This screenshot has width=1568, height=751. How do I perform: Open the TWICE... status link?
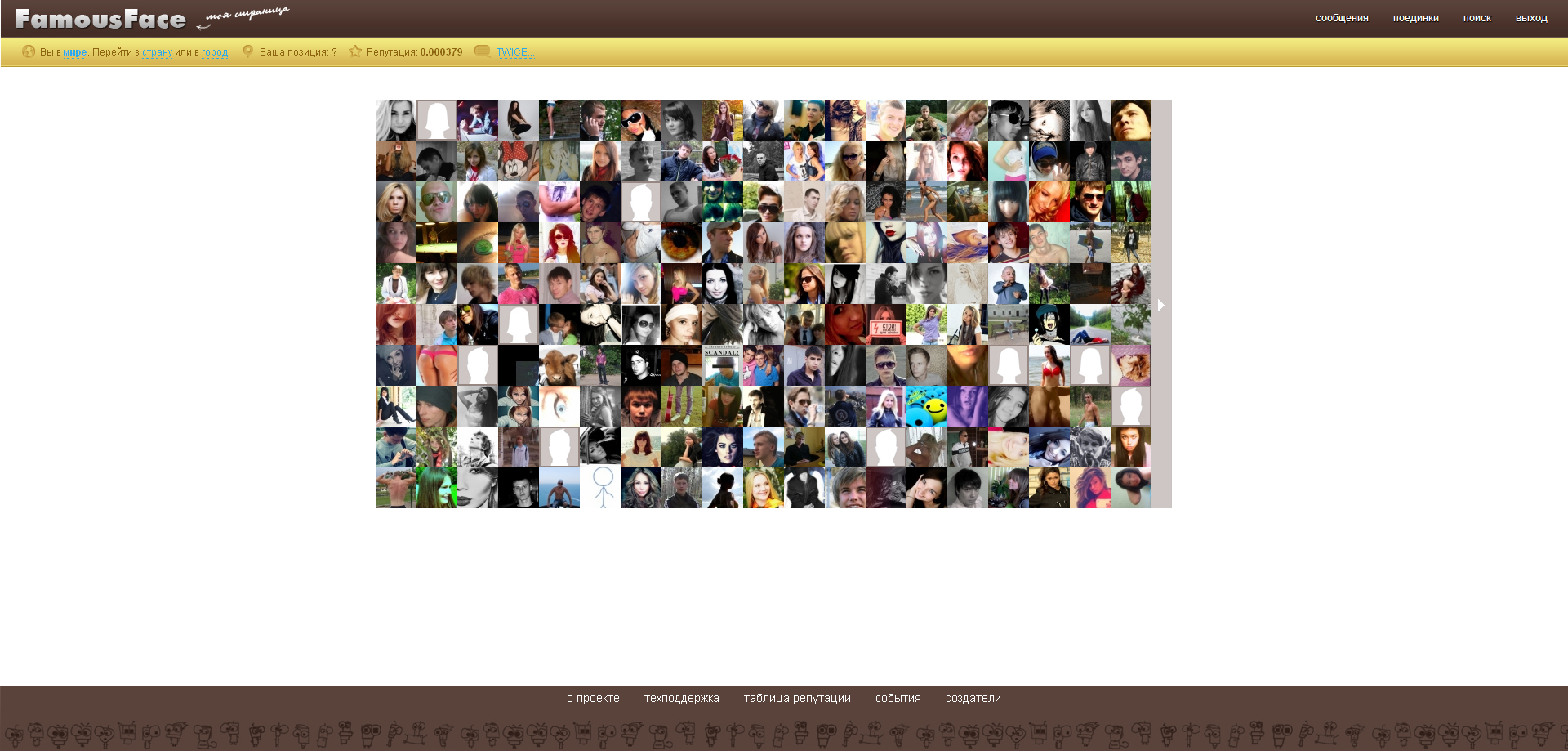pyautogui.click(x=514, y=52)
